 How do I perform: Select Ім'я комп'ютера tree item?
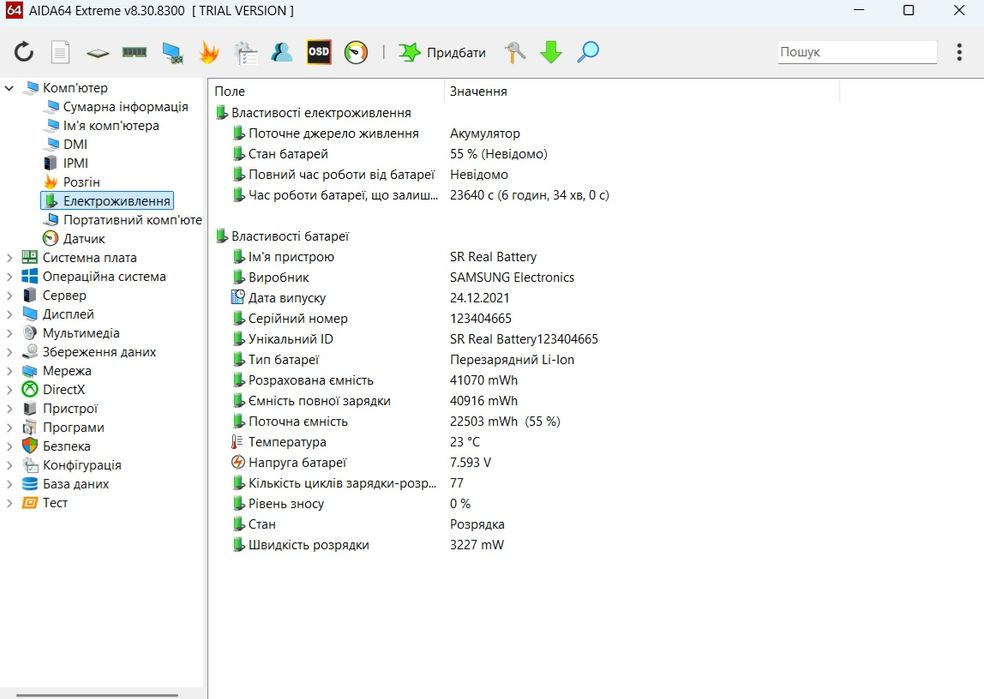coord(110,125)
